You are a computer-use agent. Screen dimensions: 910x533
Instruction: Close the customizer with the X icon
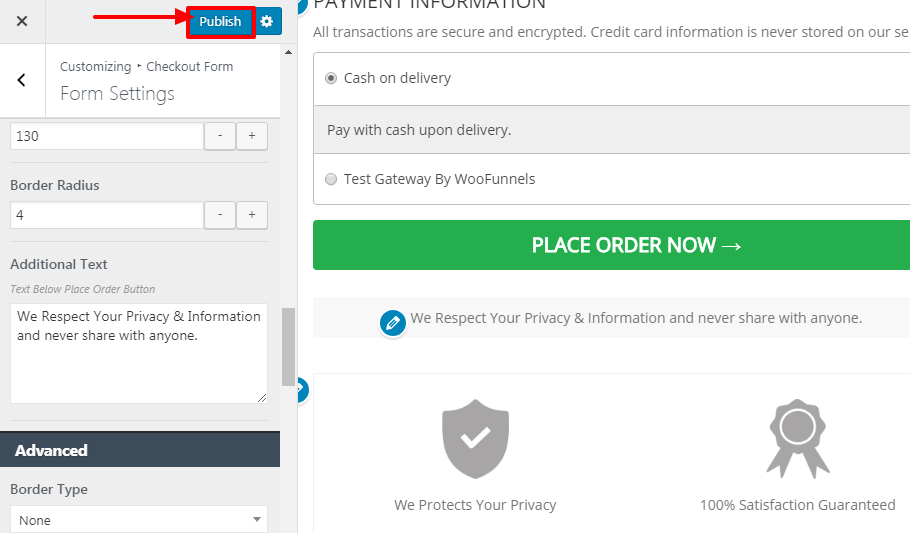click(x=22, y=21)
